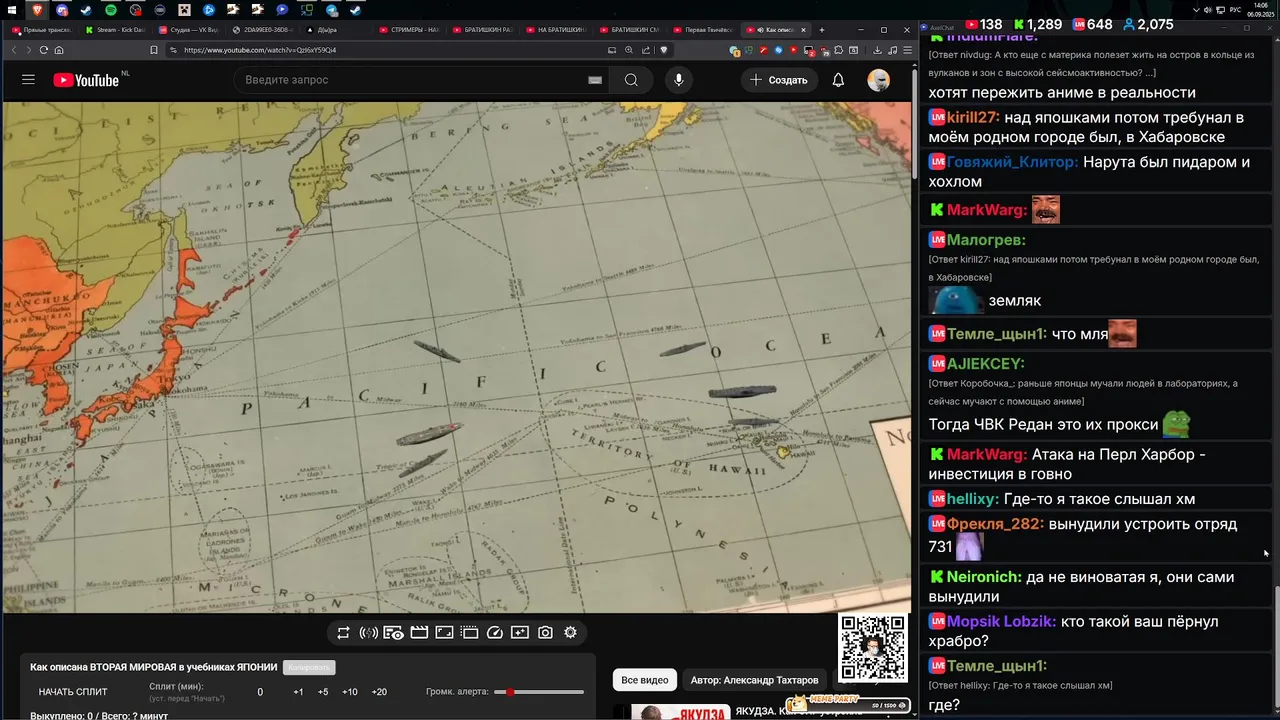1280x720 pixels.
Task: Add +20 minutes to the split
Action: (379, 692)
